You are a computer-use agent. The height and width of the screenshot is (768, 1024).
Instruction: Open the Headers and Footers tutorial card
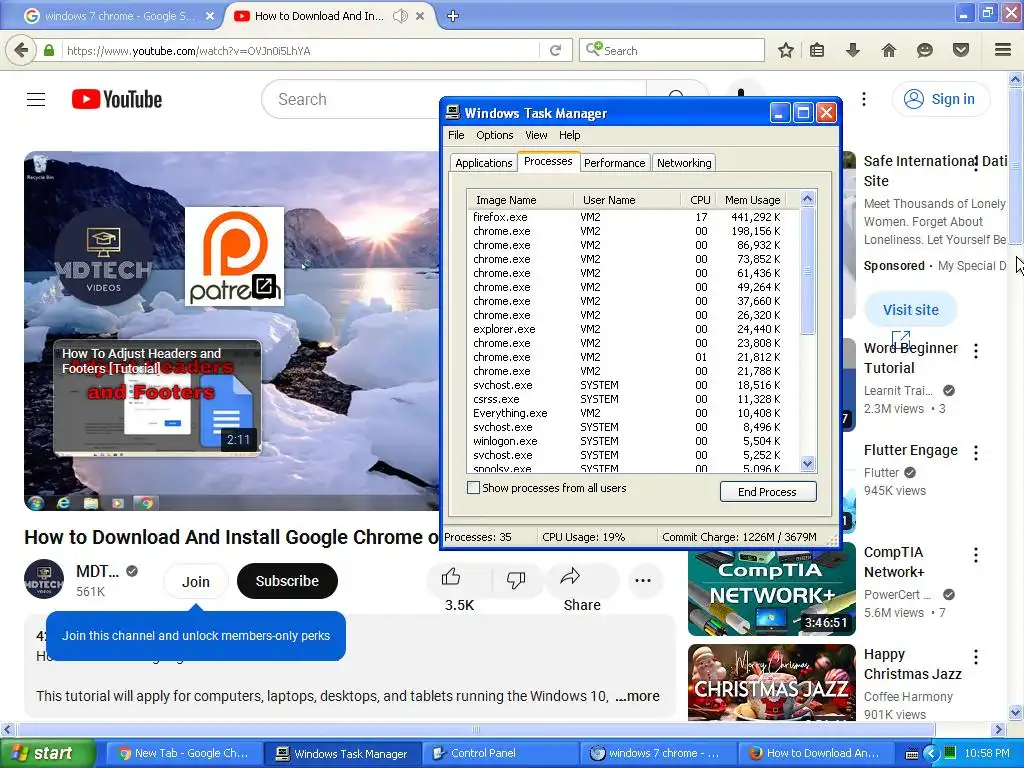(157, 397)
